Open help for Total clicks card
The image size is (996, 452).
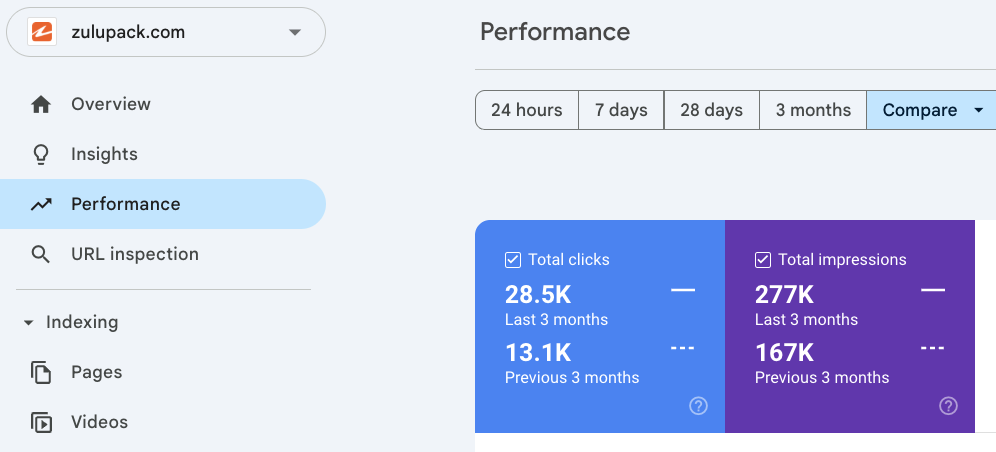click(699, 405)
